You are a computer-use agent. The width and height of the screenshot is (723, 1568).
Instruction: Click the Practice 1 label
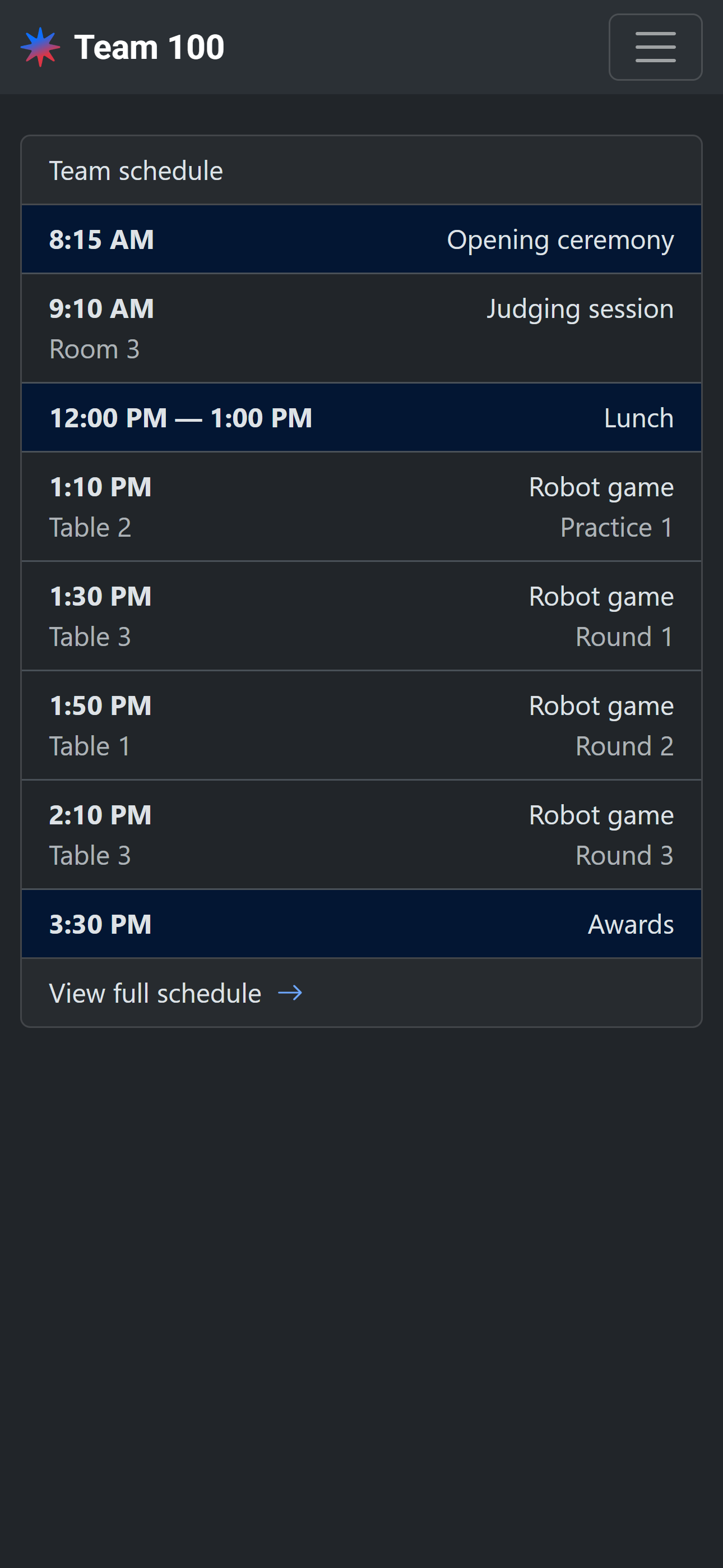616,528
